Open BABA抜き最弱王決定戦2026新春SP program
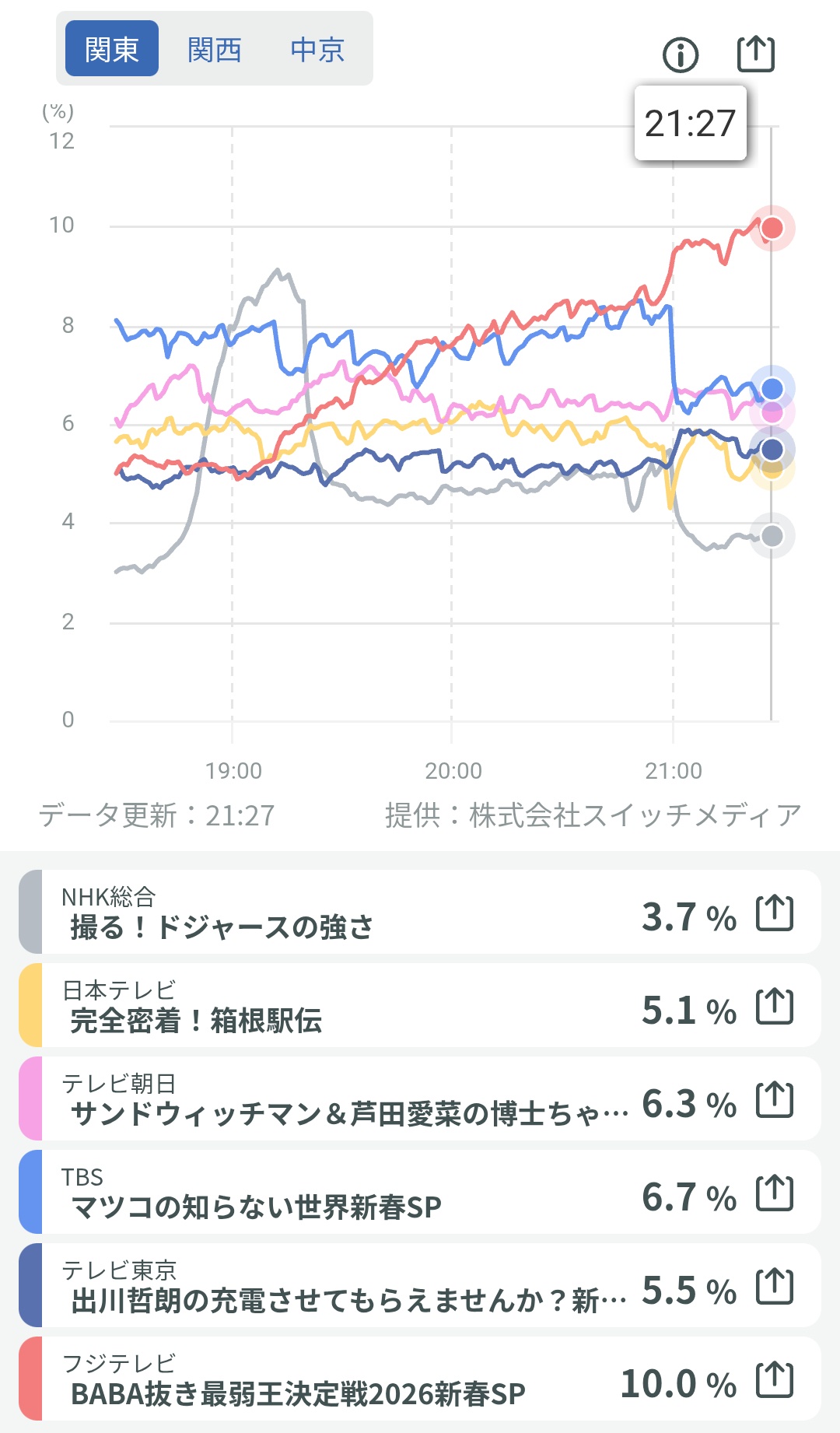840x1433 pixels. [298, 1393]
